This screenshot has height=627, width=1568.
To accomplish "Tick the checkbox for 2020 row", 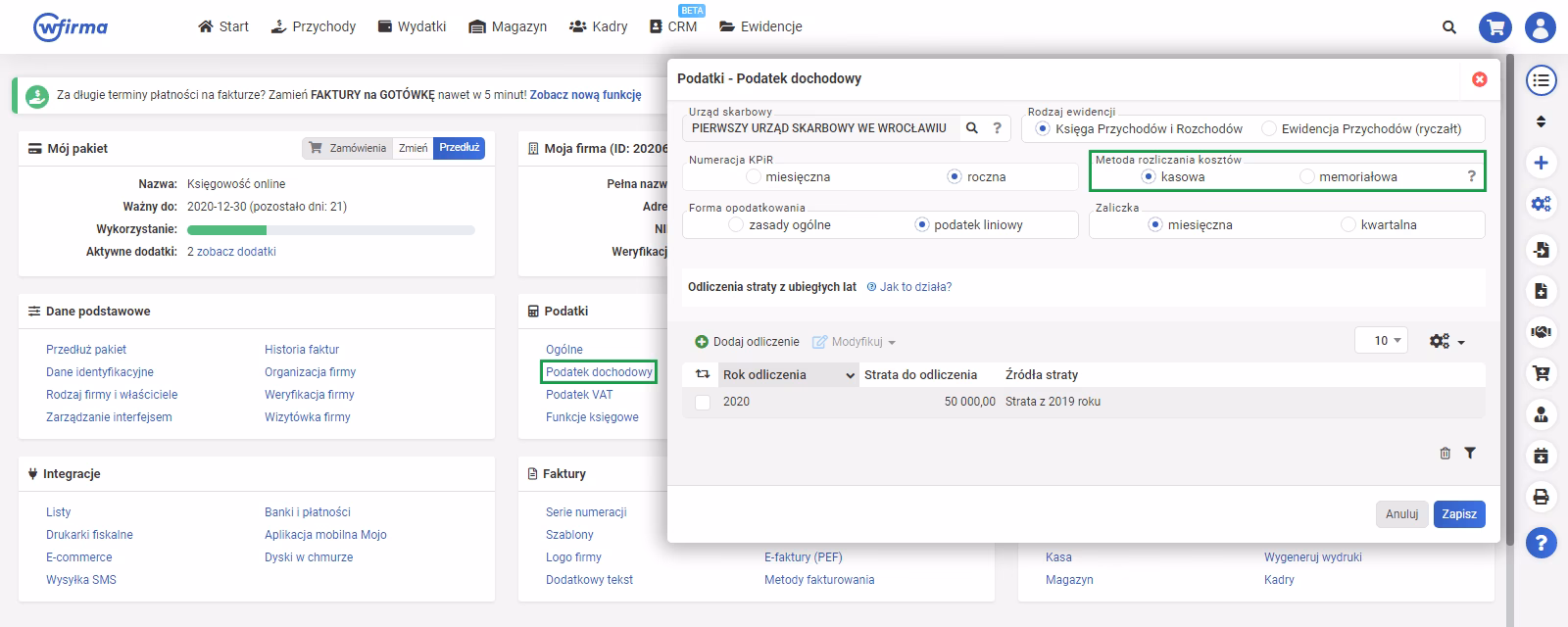I will pyautogui.click(x=703, y=402).
